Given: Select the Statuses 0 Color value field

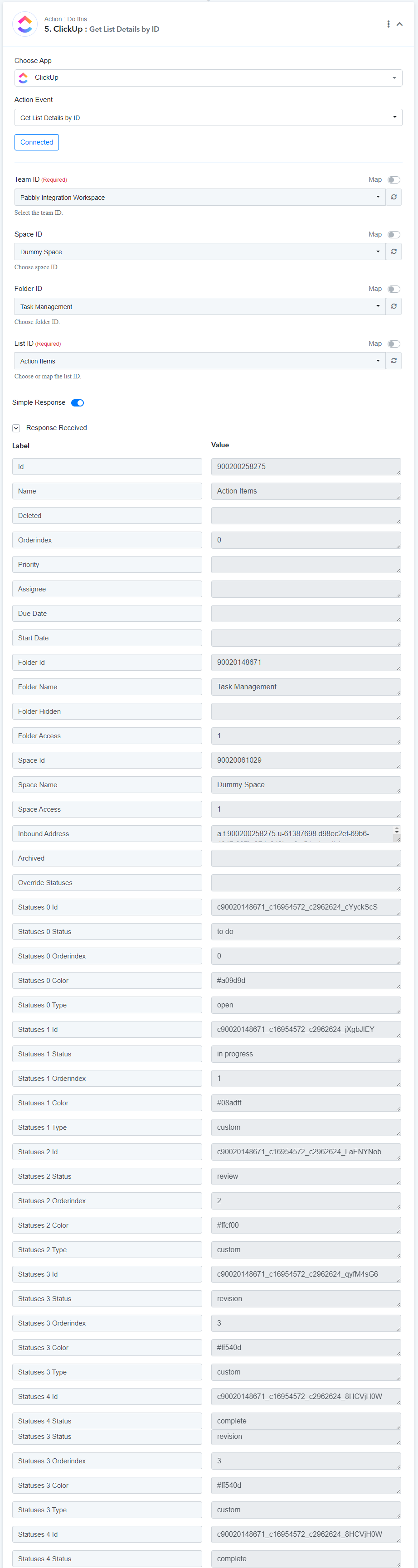Looking at the screenshot, I should pyautogui.click(x=306, y=981).
